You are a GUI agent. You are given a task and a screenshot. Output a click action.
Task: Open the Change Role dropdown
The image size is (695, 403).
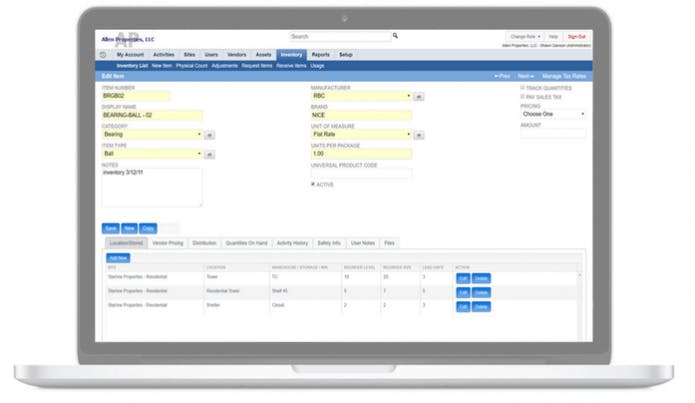(525, 37)
